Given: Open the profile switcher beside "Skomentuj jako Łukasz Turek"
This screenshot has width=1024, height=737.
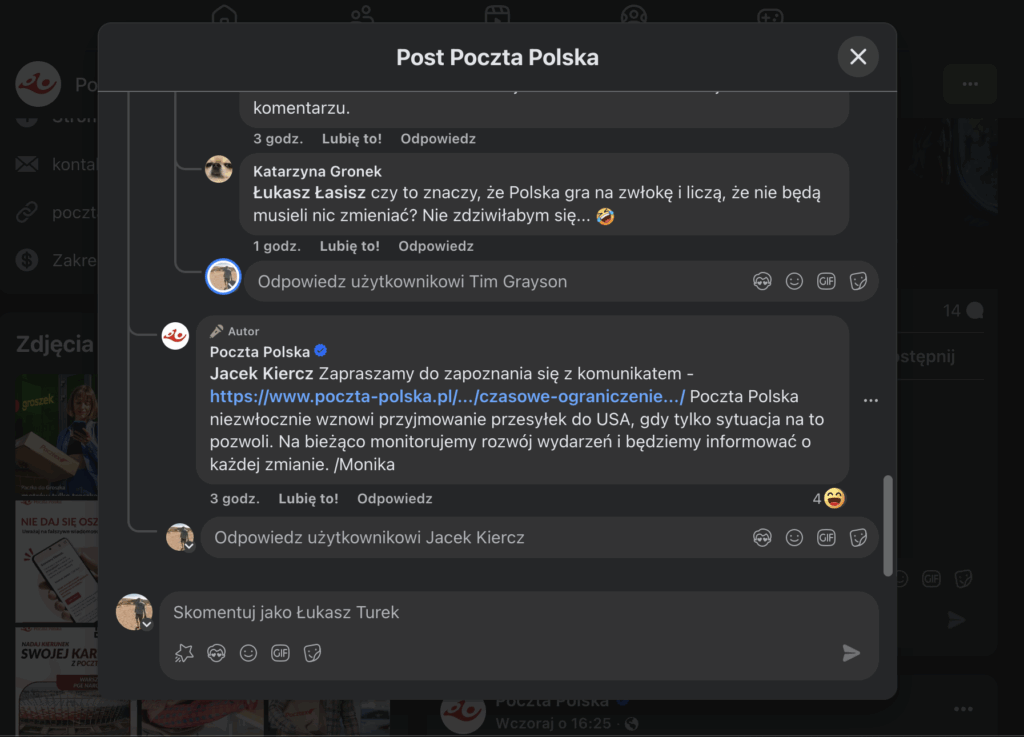Looking at the screenshot, I should click(x=147, y=625).
